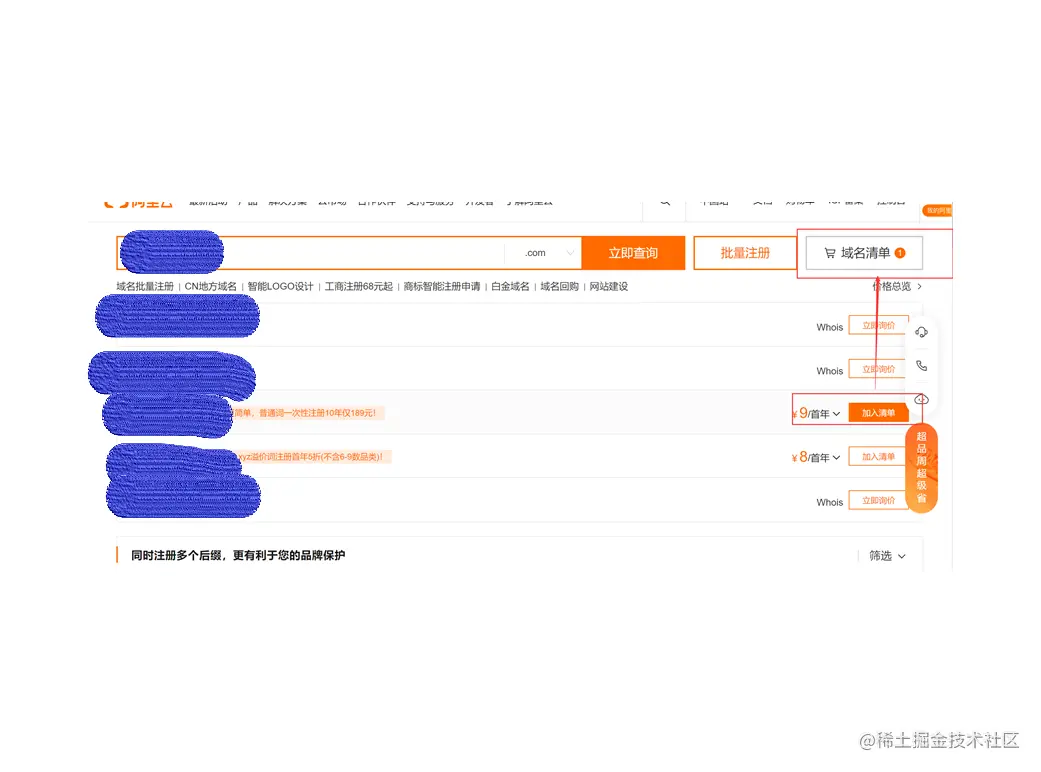The width and height of the screenshot is (1041, 772).
Task: Open feedback via the cloud icon in sidebar
Action: pos(921,398)
